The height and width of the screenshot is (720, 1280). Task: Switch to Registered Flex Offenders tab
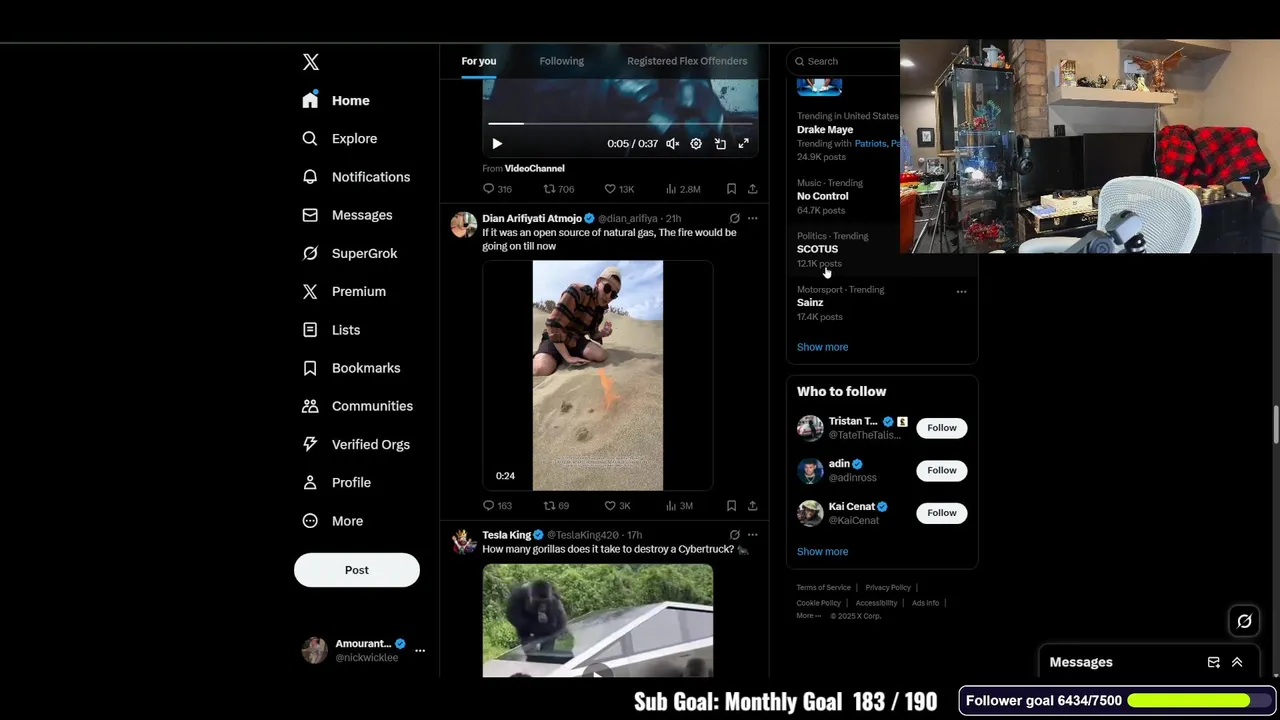pyautogui.click(x=687, y=61)
